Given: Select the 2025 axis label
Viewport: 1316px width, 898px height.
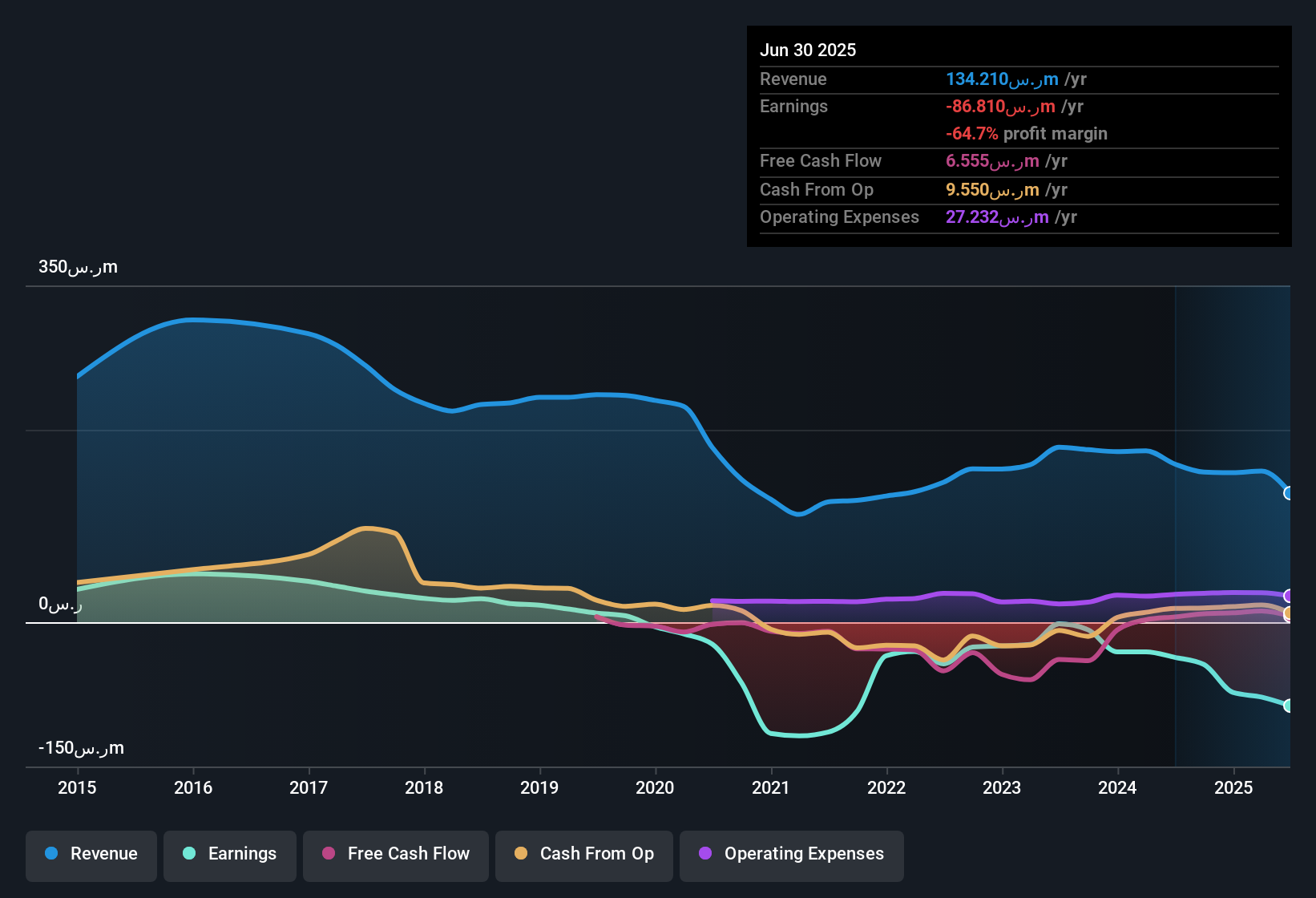Looking at the screenshot, I should 1233,788.
